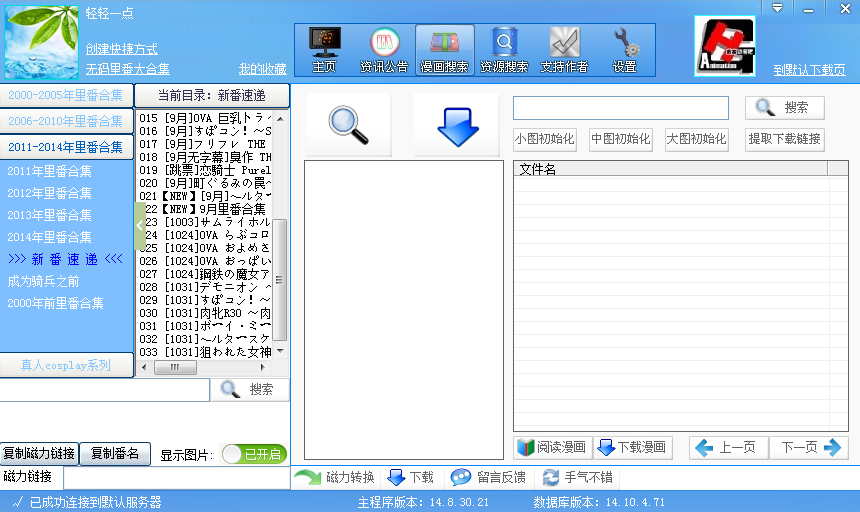Expand 2000-2005年里番合集 section
Image resolution: width=860 pixels, height=512 pixels.
pos(66,95)
